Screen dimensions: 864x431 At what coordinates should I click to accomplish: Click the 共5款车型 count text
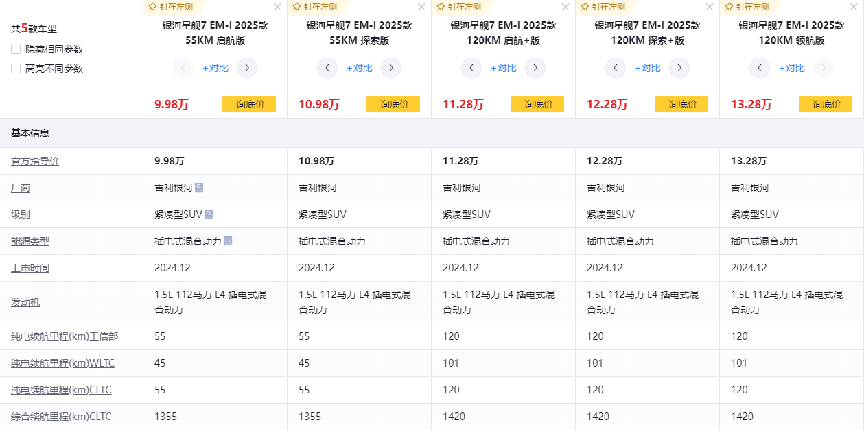tap(34, 28)
